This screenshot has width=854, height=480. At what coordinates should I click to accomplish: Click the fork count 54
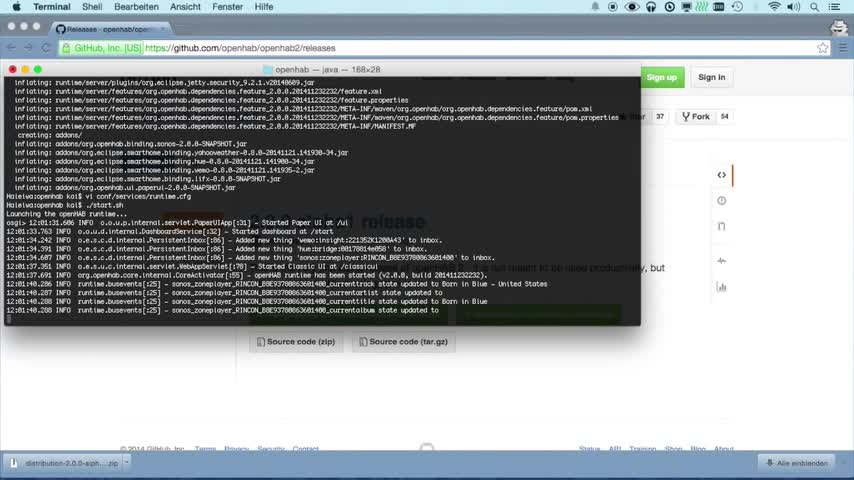tap(724, 117)
